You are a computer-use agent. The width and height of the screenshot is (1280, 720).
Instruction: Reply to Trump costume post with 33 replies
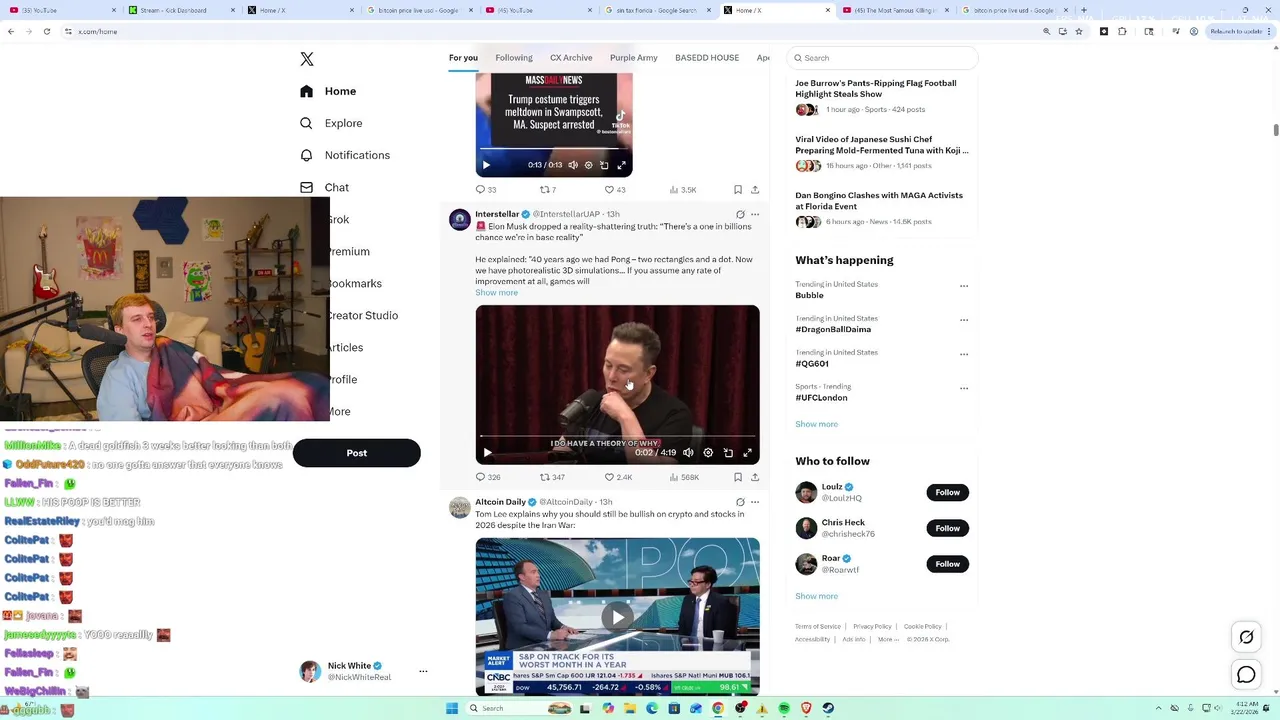[485, 190]
